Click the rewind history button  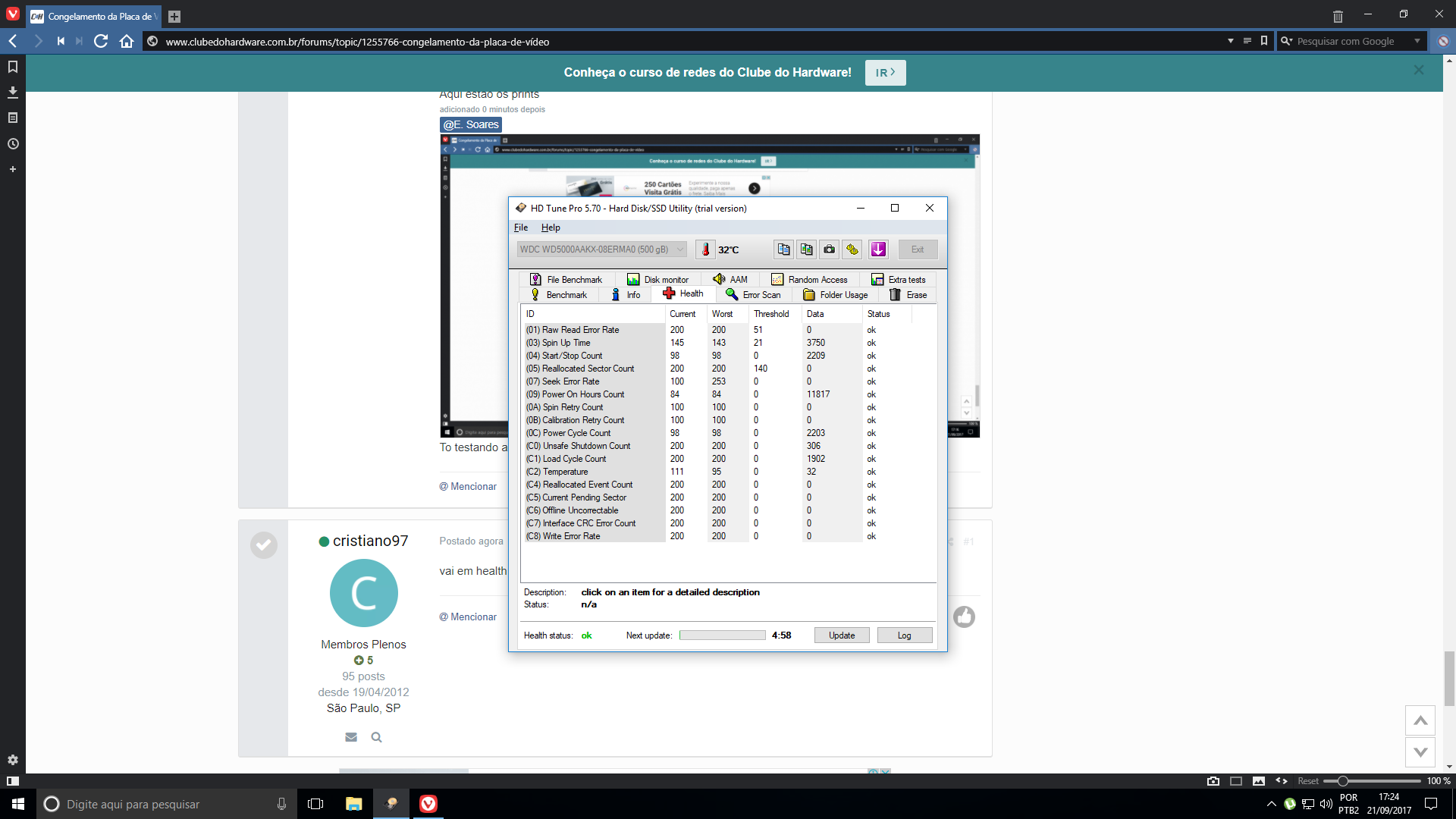61,41
